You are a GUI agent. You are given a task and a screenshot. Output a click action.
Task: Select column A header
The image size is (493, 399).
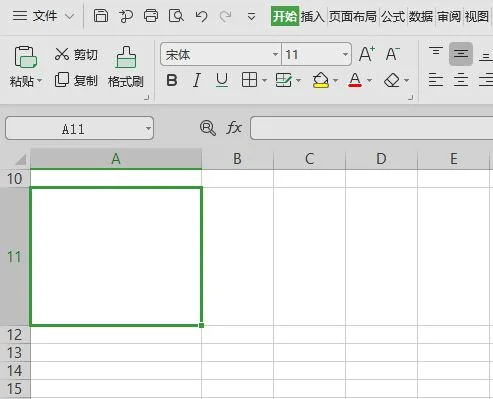116,159
